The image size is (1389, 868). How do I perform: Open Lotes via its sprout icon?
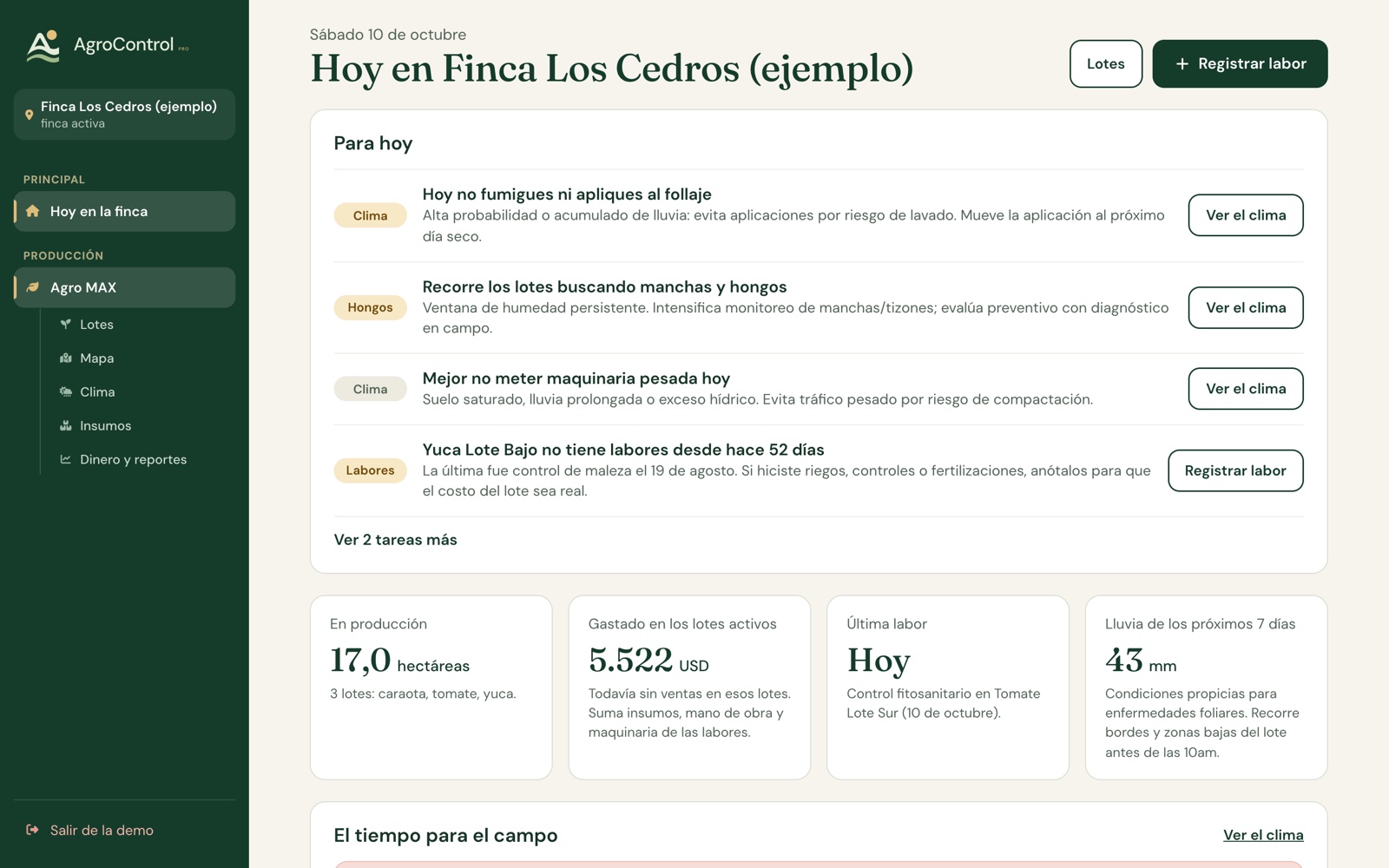(x=65, y=324)
